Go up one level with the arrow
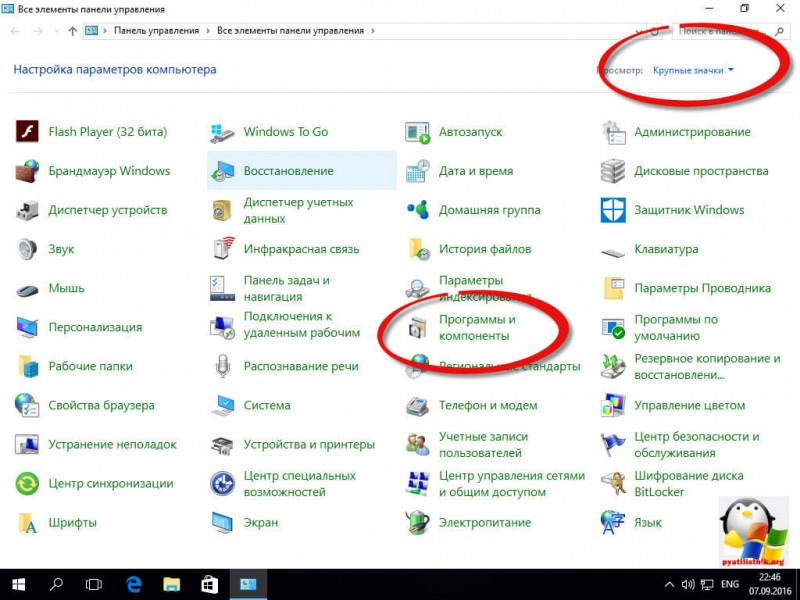 pyautogui.click(x=72, y=31)
